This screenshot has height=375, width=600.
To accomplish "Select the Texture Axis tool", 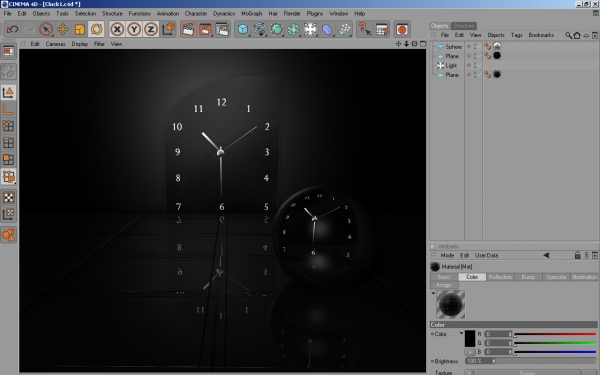I will pos(8,214).
